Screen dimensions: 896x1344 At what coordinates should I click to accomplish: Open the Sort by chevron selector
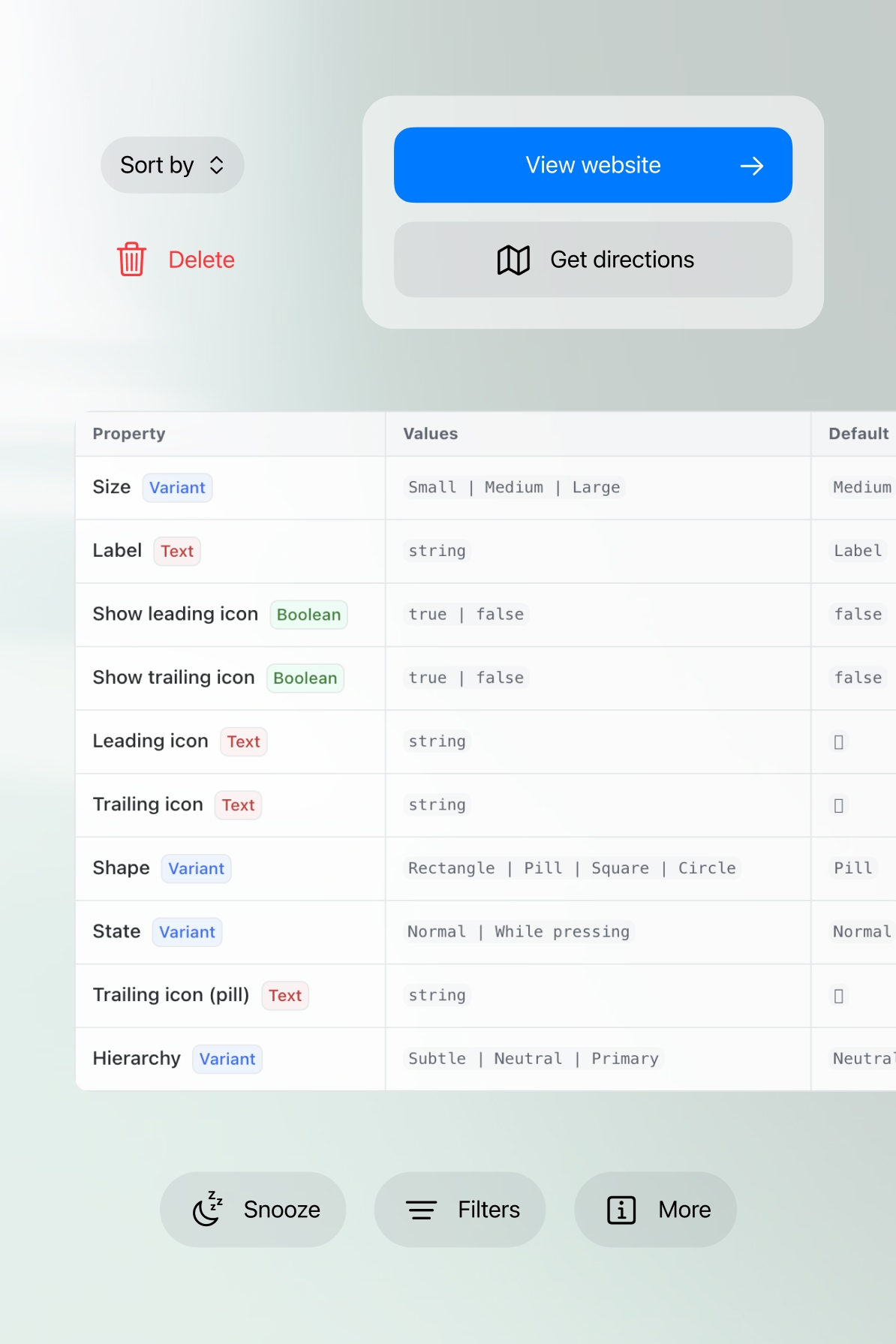coord(217,165)
